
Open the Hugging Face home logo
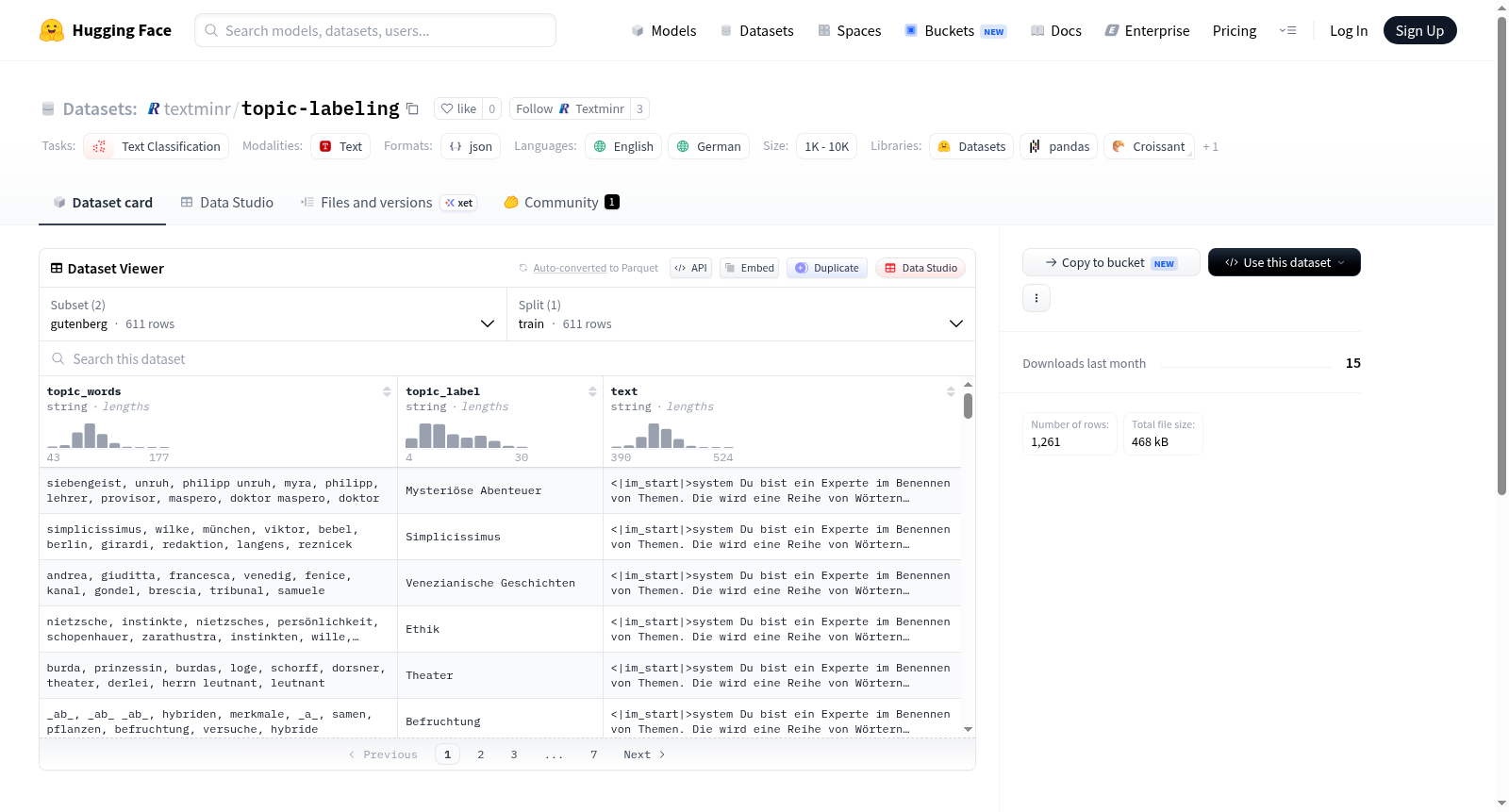(106, 30)
